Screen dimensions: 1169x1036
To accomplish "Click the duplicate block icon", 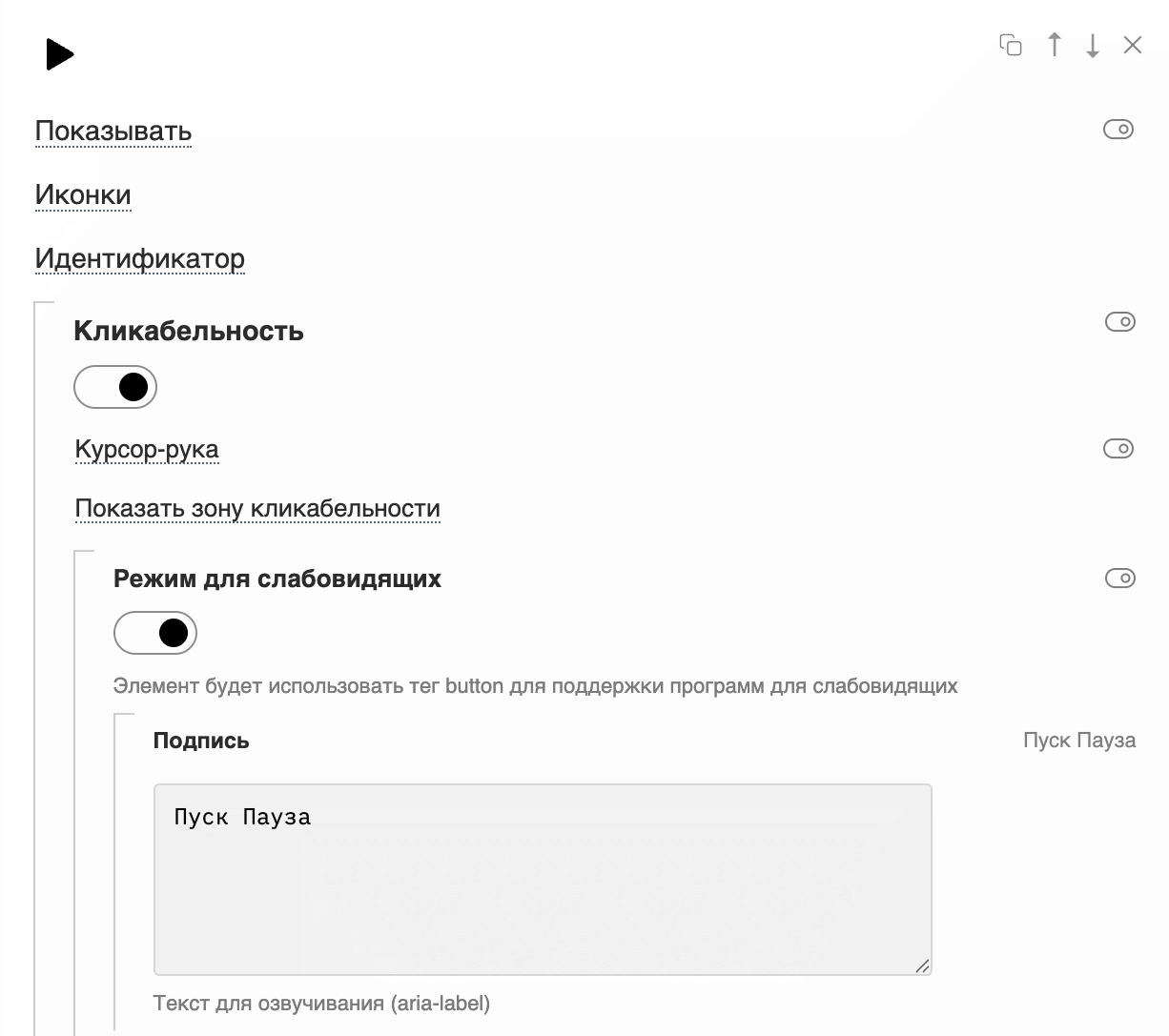I will 1011,45.
